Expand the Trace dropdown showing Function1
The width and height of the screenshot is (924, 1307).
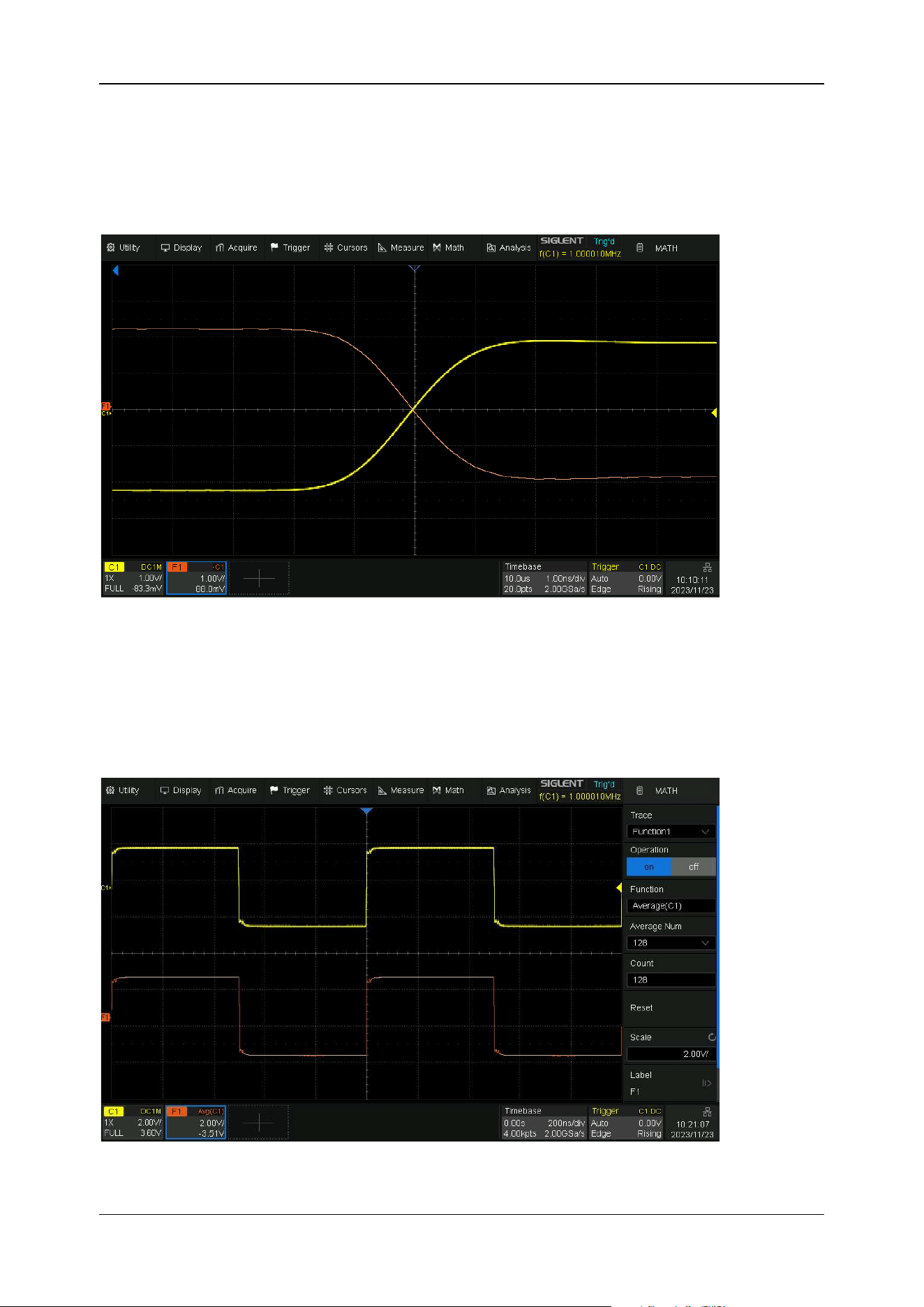[671, 832]
